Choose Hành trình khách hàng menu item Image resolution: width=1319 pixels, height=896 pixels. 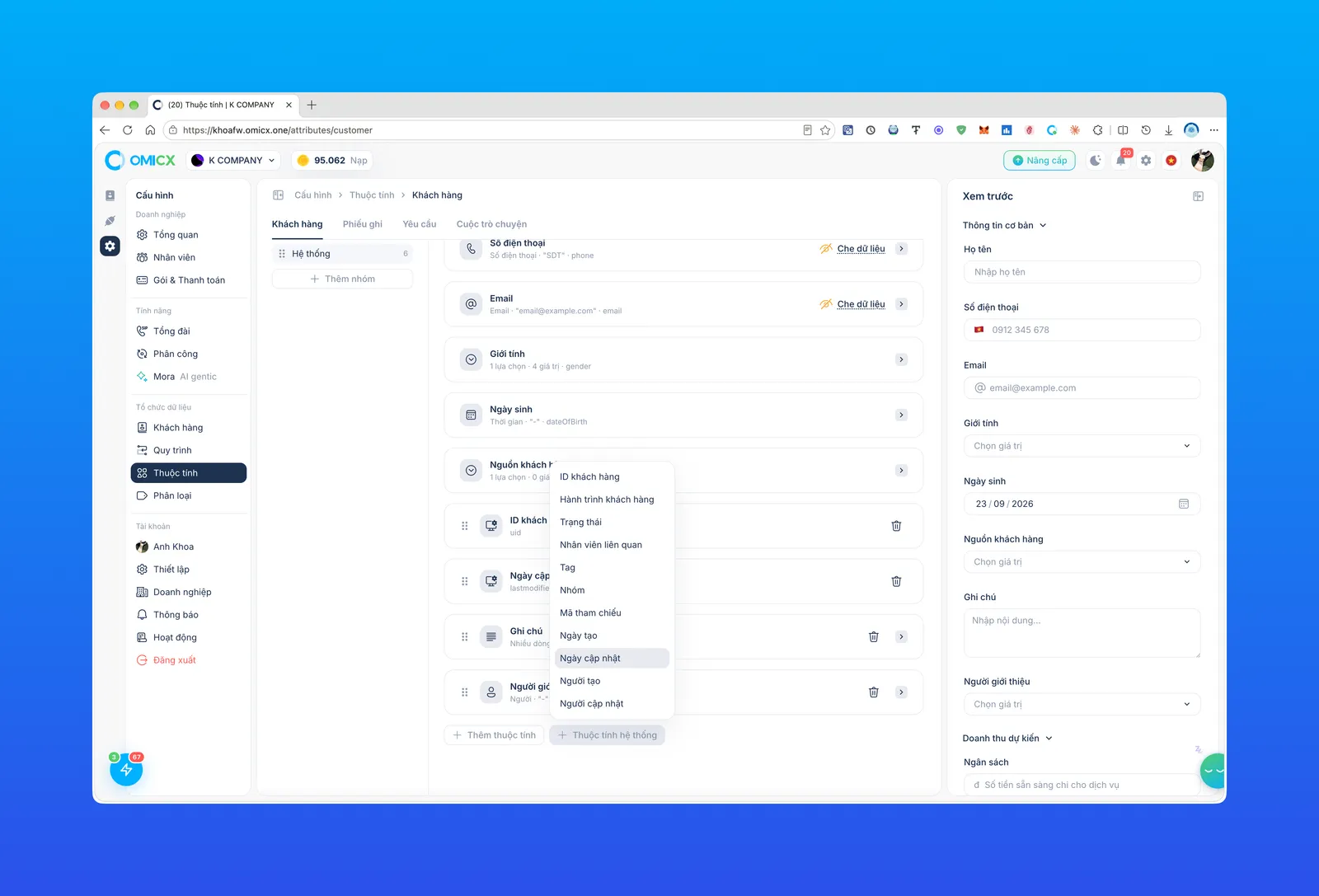point(612,500)
